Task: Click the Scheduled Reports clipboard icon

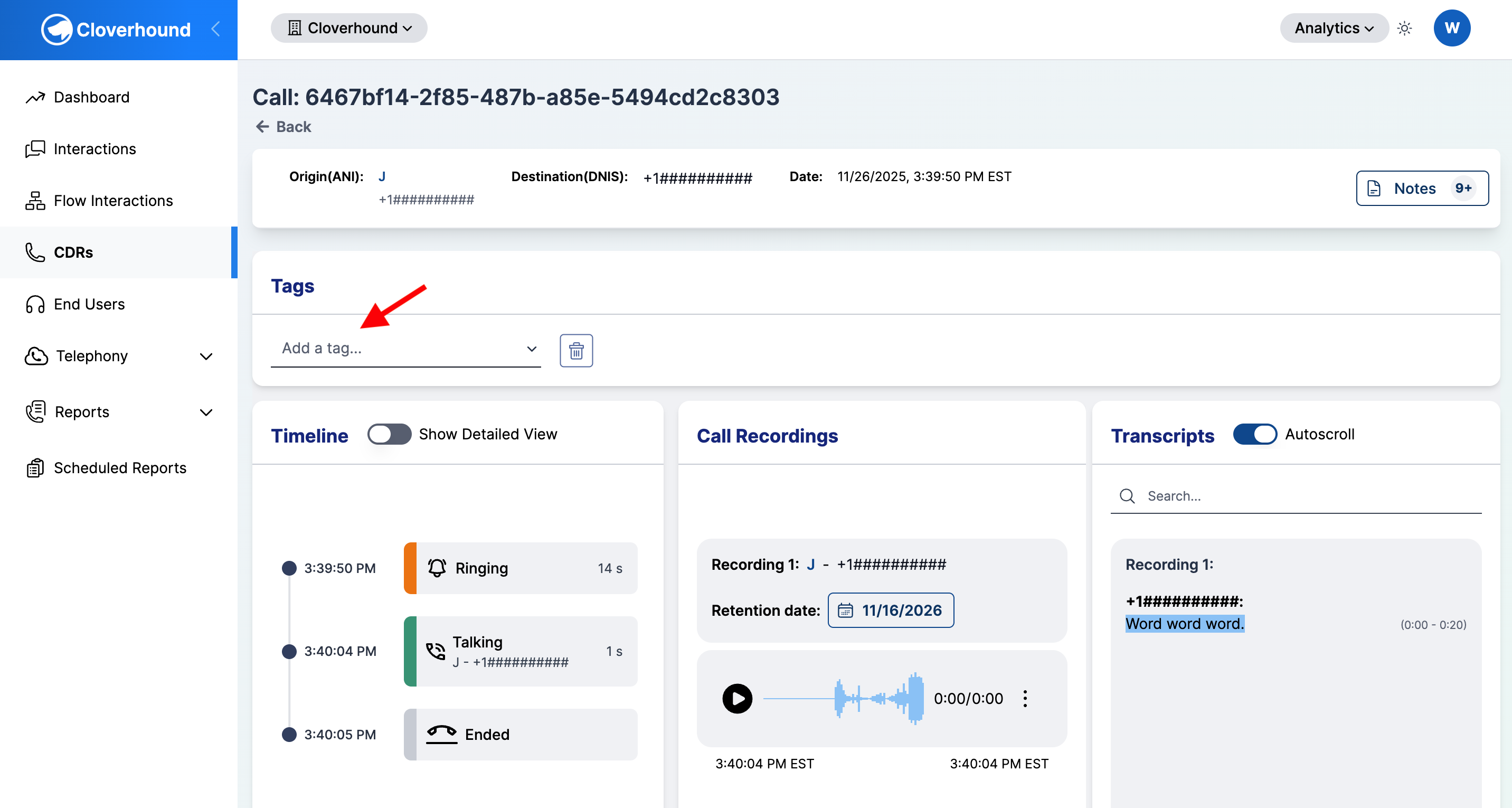Action: coord(35,468)
